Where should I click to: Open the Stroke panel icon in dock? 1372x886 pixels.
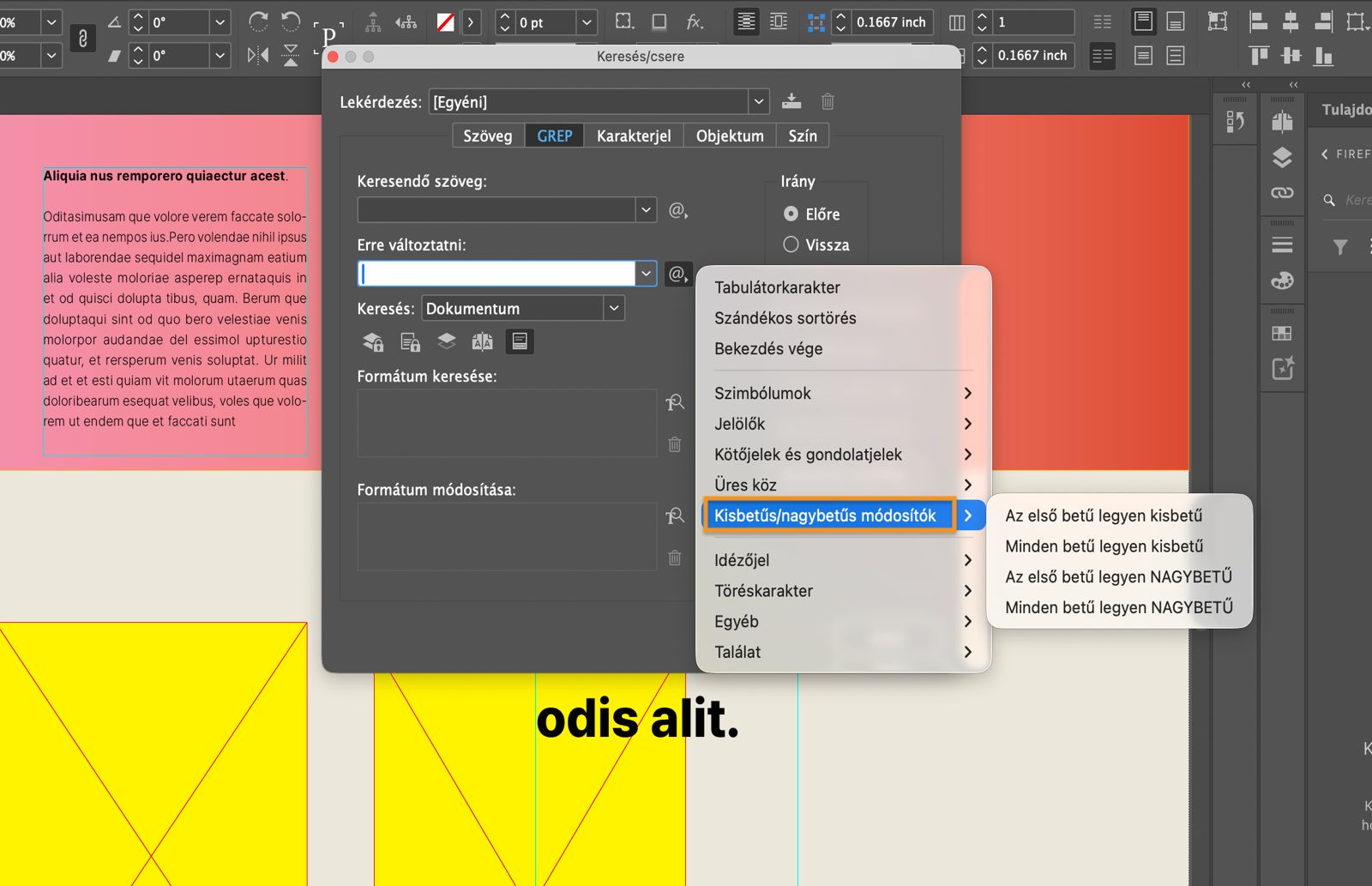(1282, 245)
